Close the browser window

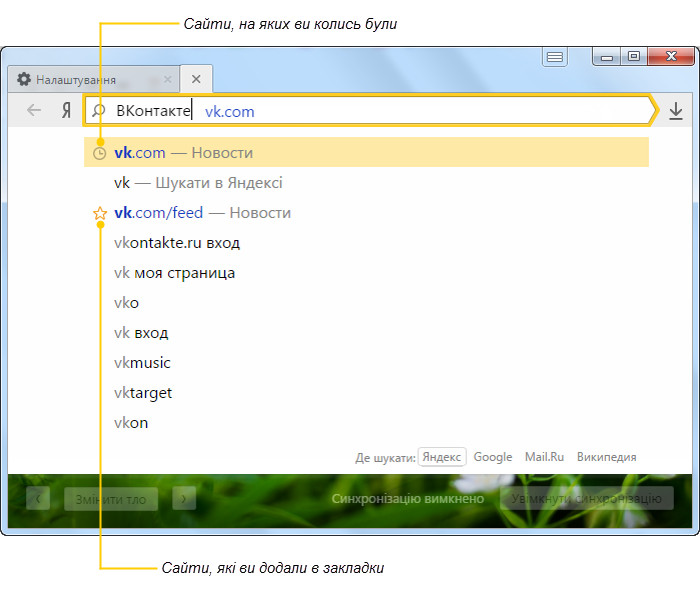tap(671, 56)
